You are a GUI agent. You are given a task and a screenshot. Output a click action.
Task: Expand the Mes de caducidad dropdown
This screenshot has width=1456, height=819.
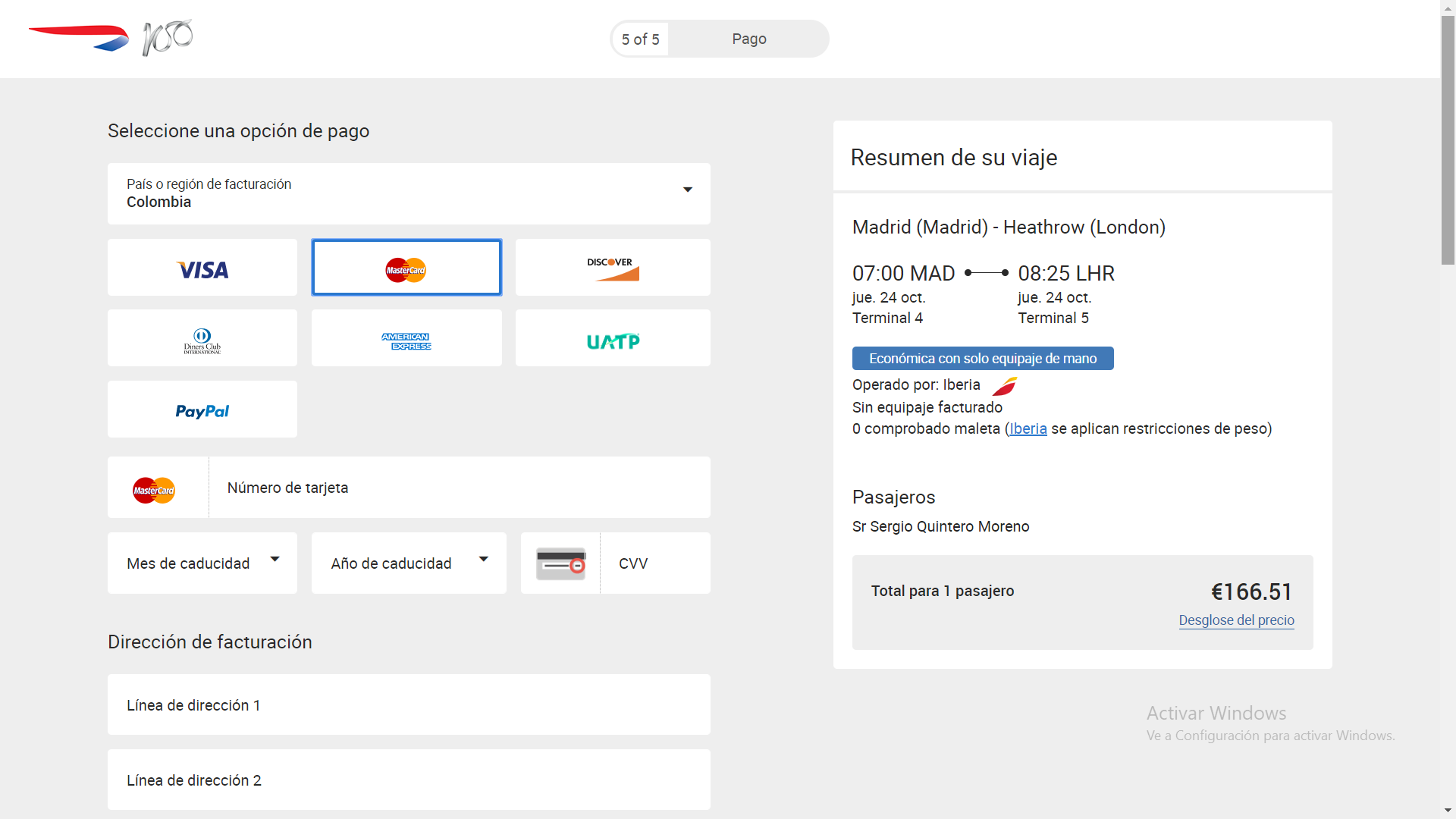202,563
